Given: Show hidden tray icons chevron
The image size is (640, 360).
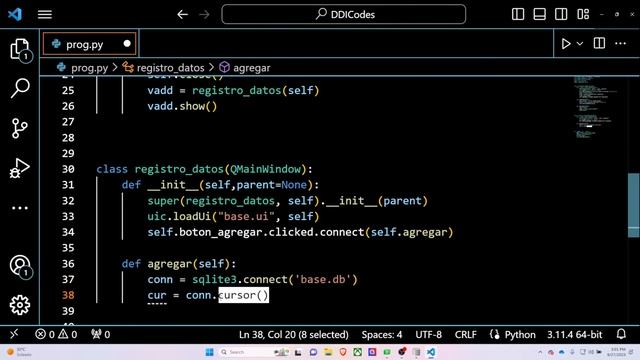Looking at the screenshot, I should coord(540,352).
